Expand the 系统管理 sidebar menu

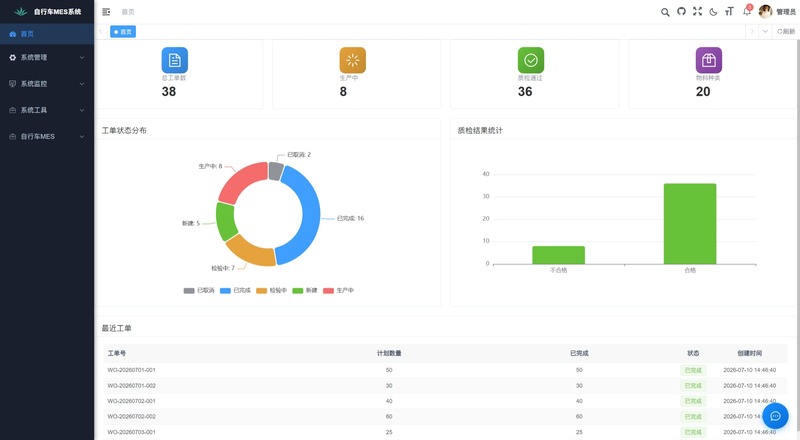click(47, 58)
